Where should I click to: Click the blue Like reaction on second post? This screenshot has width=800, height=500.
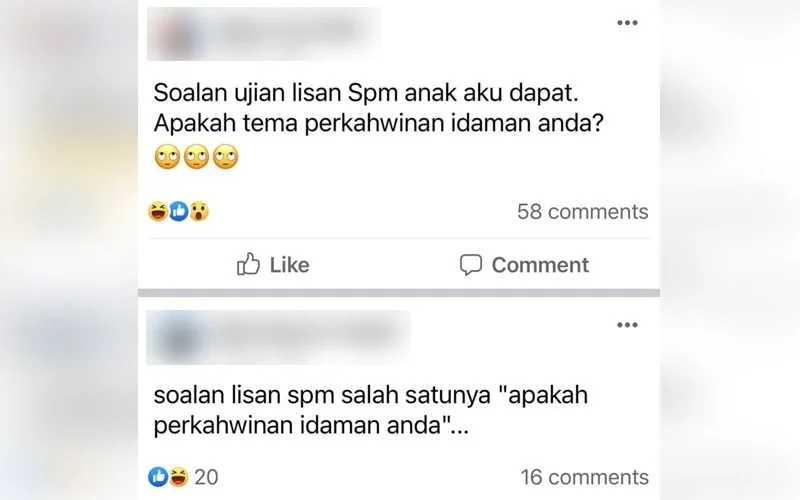(158, 477)
